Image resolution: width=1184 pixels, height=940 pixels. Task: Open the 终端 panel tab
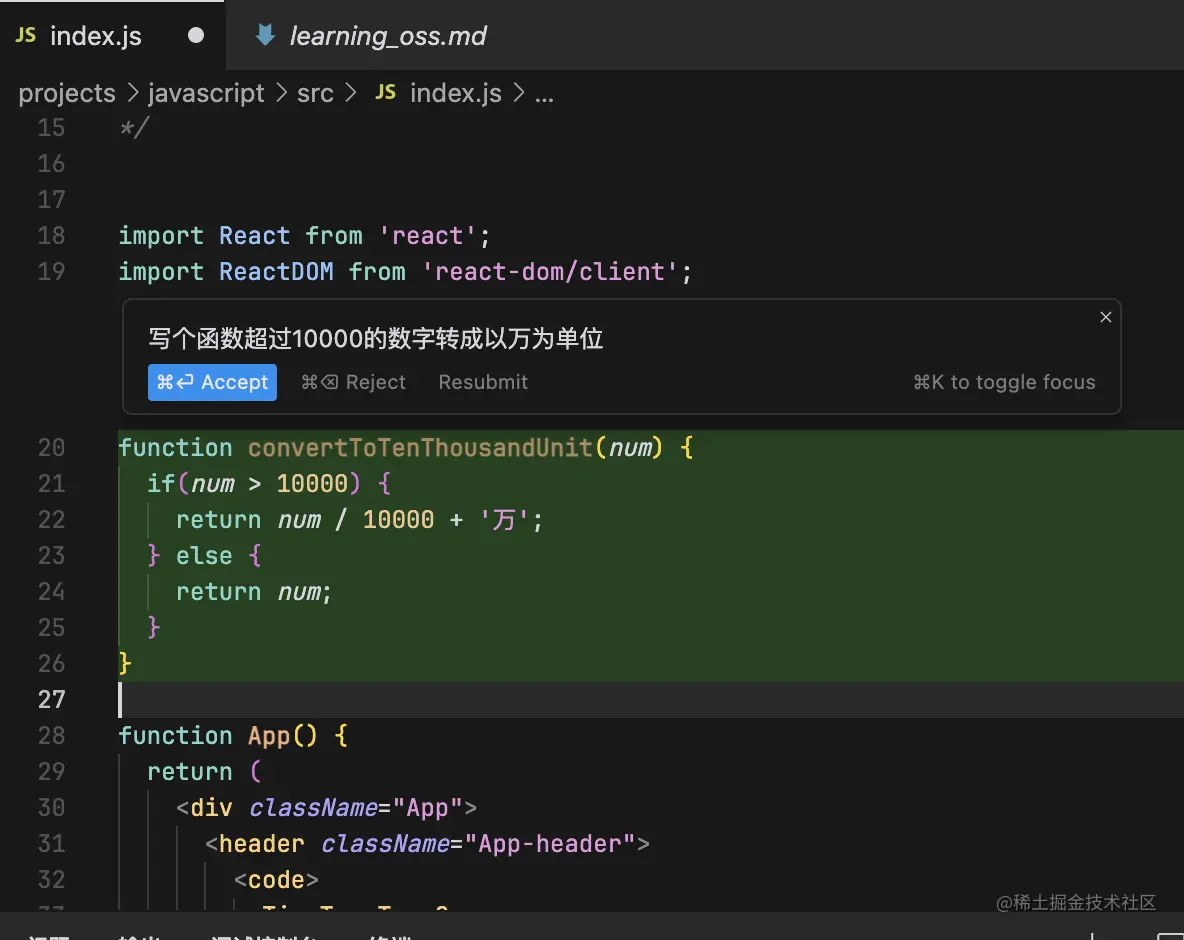pos(390,935)
